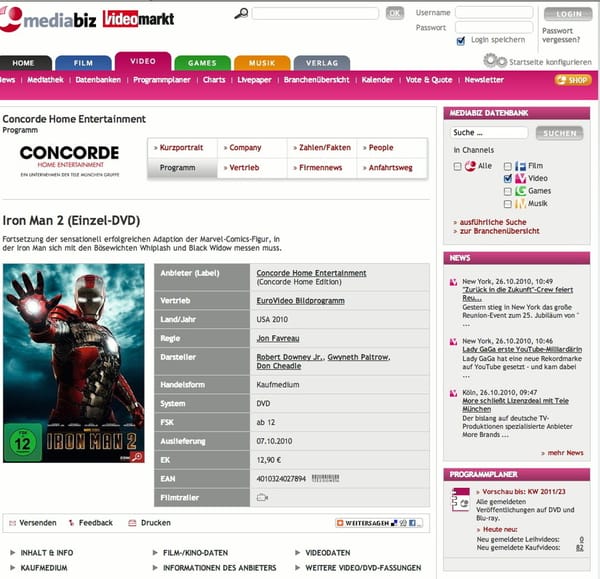Click the Concorde Home Entertainment logo
Image resolution: width=600 pixels, height=579 pixels.
point(70,160)
